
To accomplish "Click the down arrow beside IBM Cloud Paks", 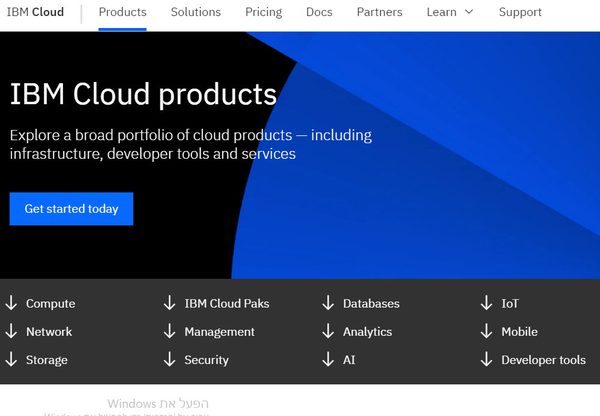I will [x=170, y=303].
